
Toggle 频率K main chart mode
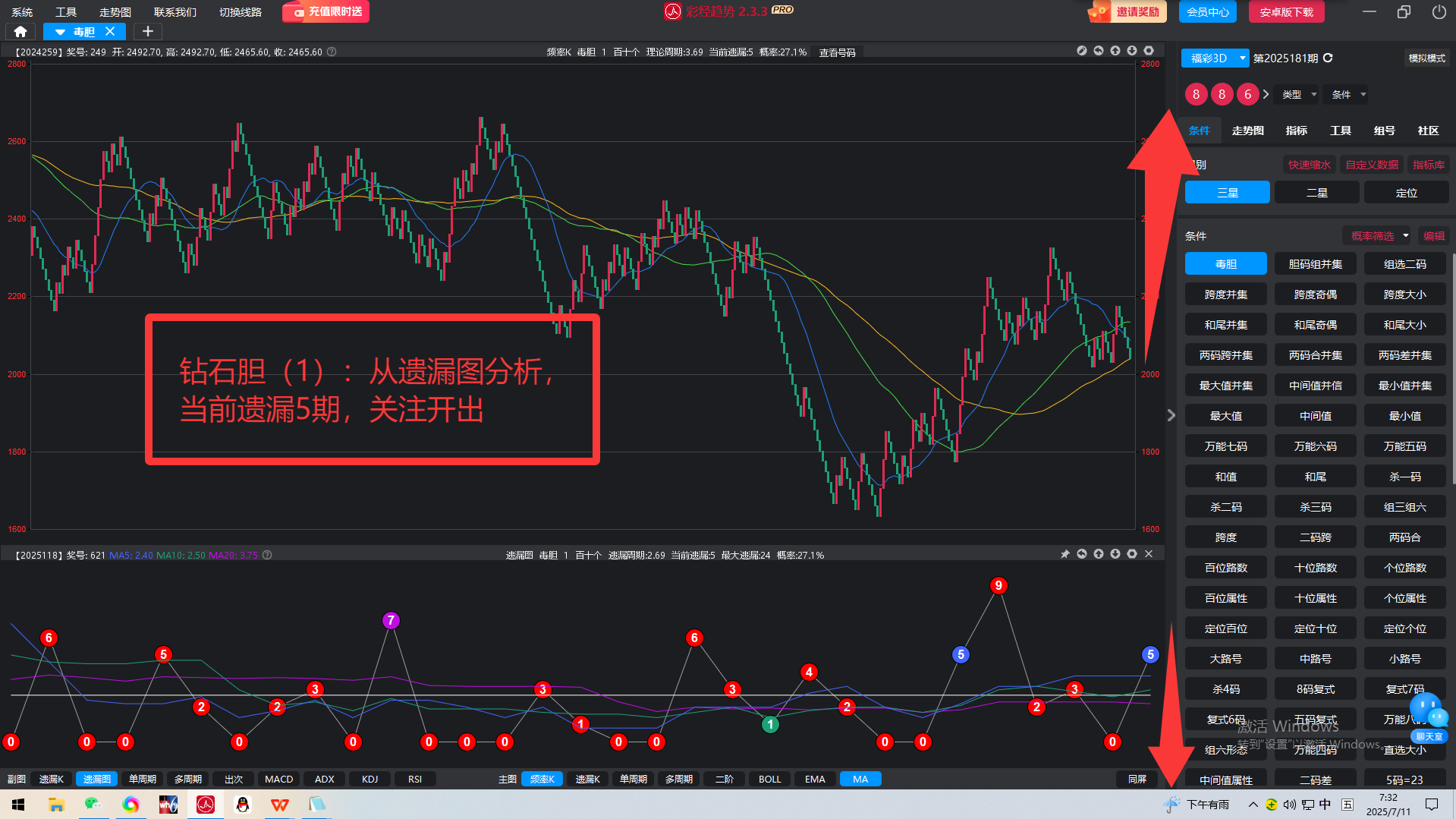[x=542, y=779]
